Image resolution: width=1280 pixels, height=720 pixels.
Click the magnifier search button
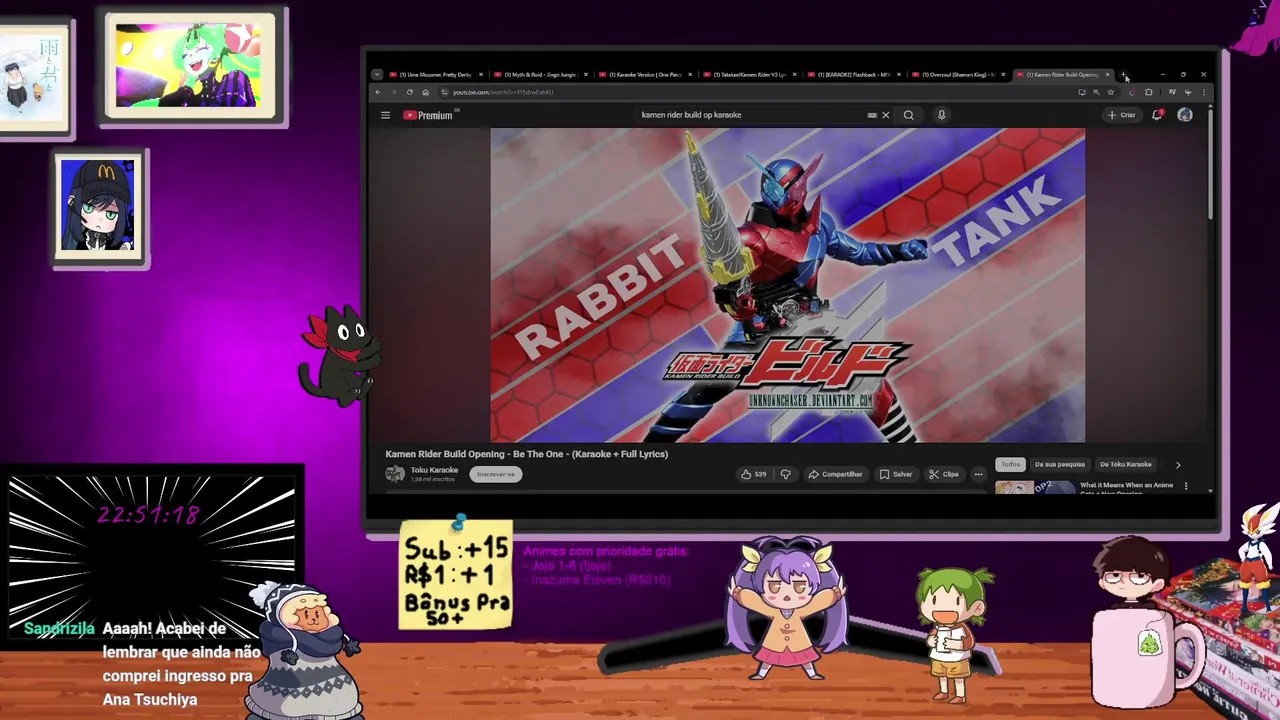point(909,115)
